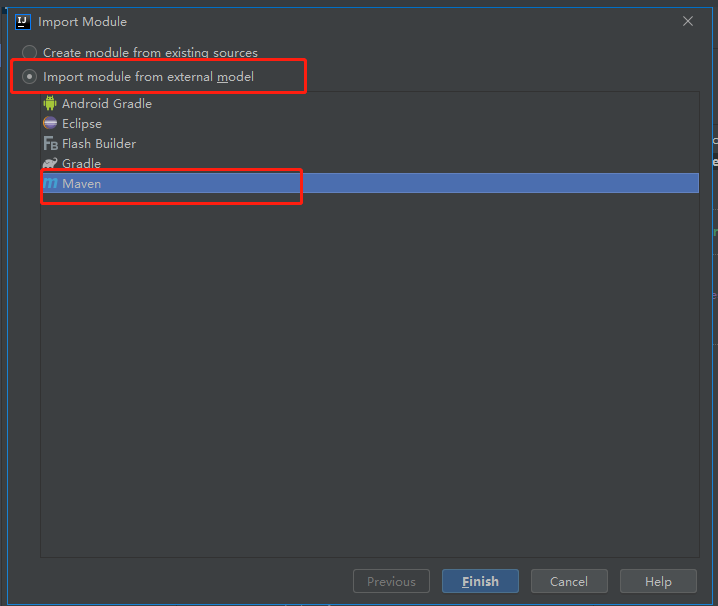Choose Flash Builder from the model list
The height and width of the screenshot is (606, 718).
(370, 143)
